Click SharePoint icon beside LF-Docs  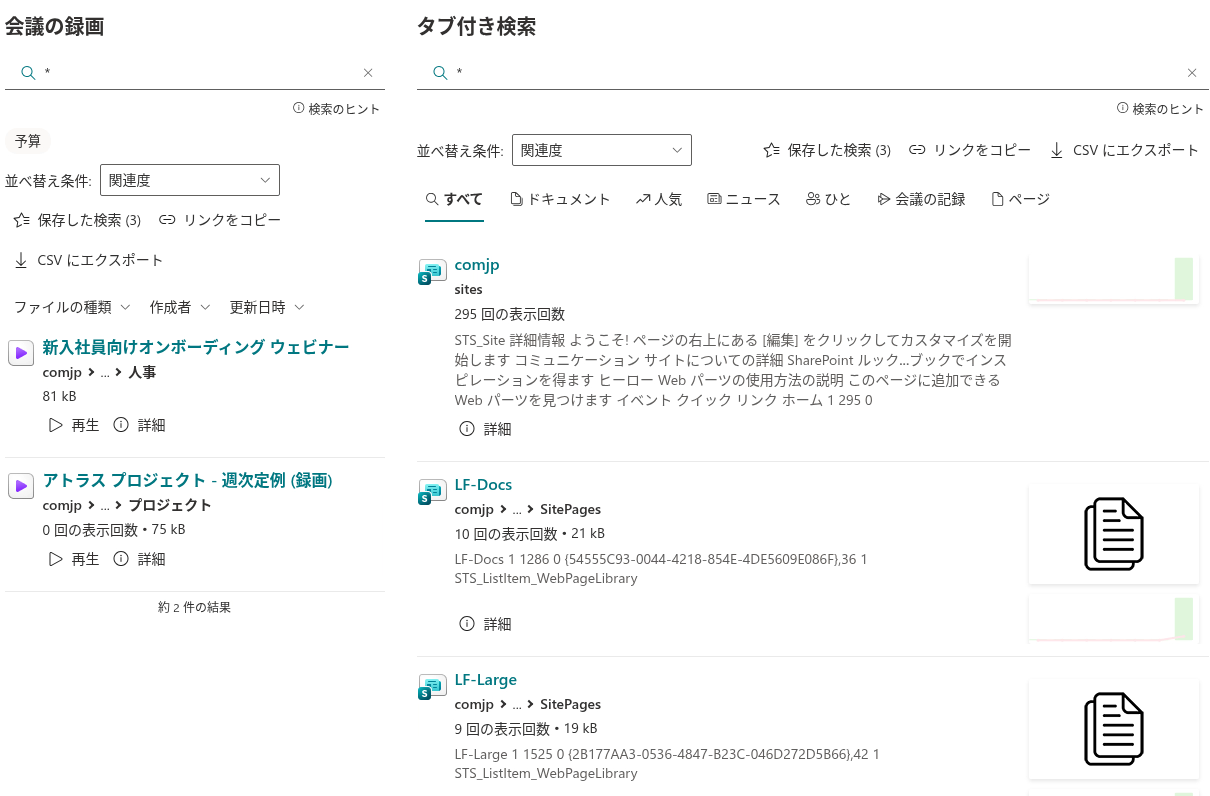pyautogui.click(x=431, y=491)
